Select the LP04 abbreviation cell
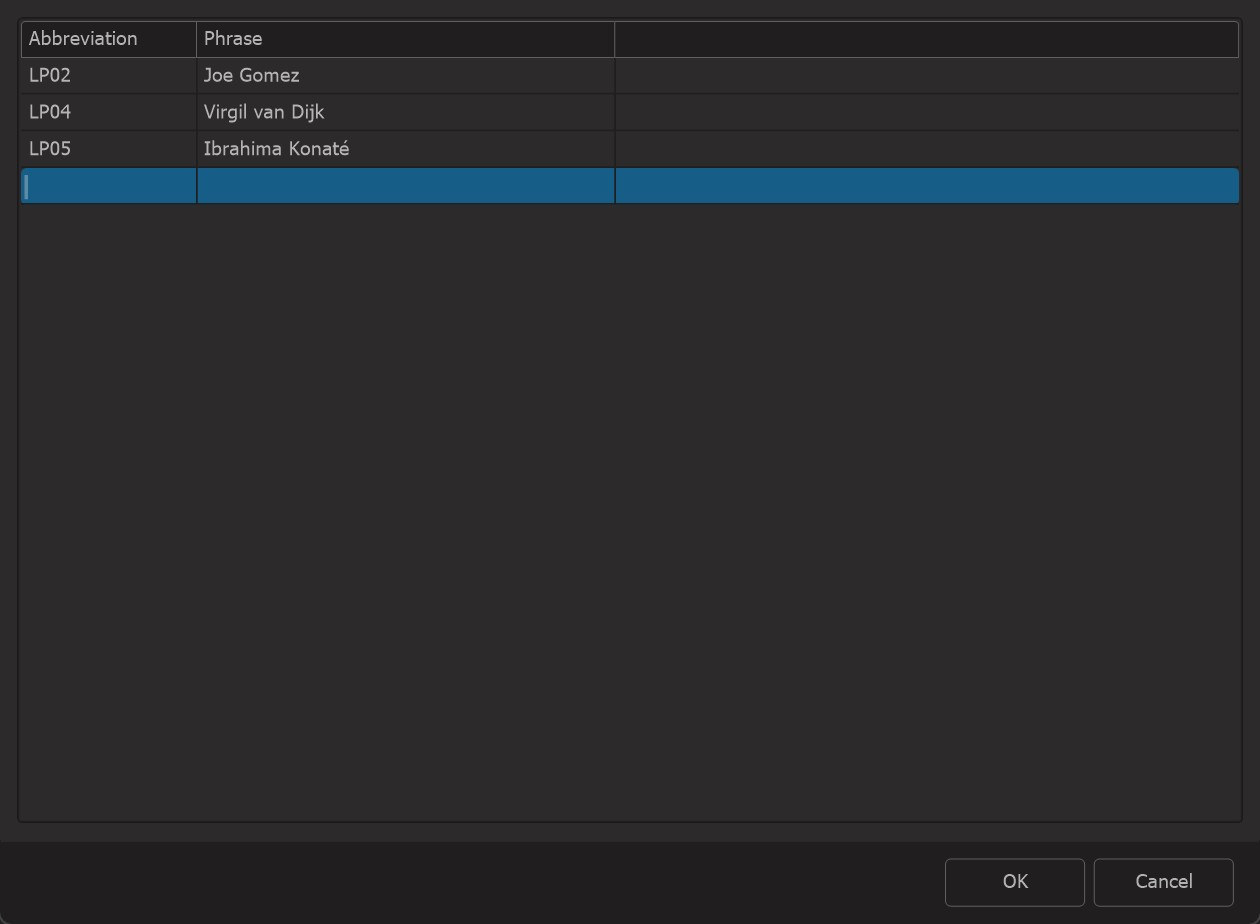This screenshot has height=924, width=1260. click(109, 112)
